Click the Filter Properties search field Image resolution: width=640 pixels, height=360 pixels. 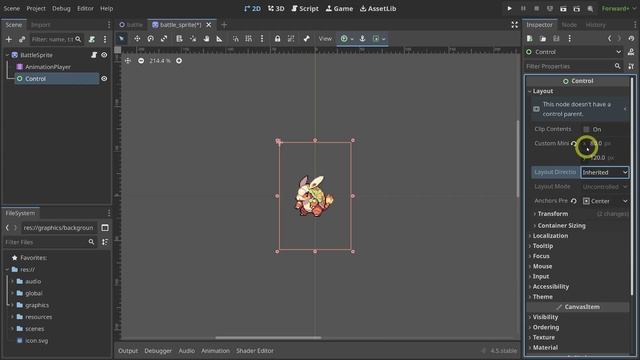click(573, 66)
